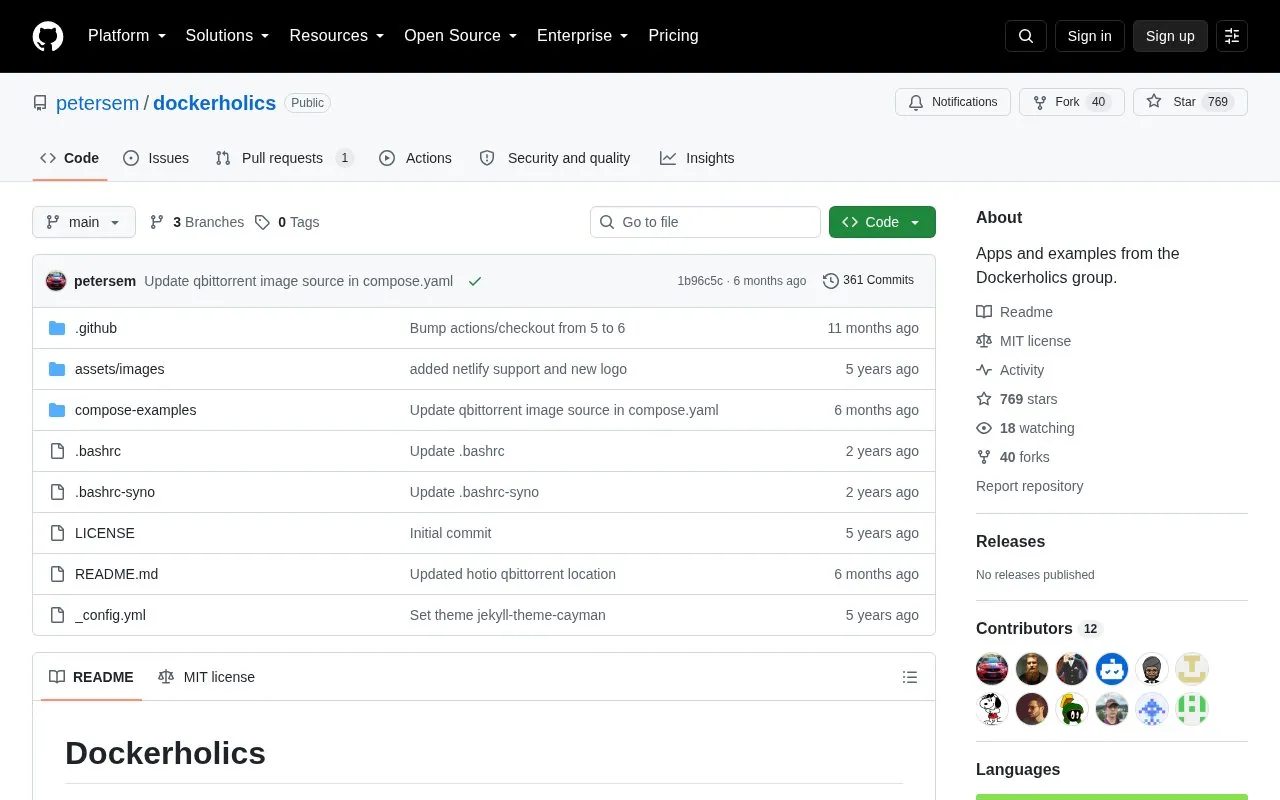This screenshot has width=1280, height=800.
Task: Click the search magnifier icon
Action: [1026, 36]
